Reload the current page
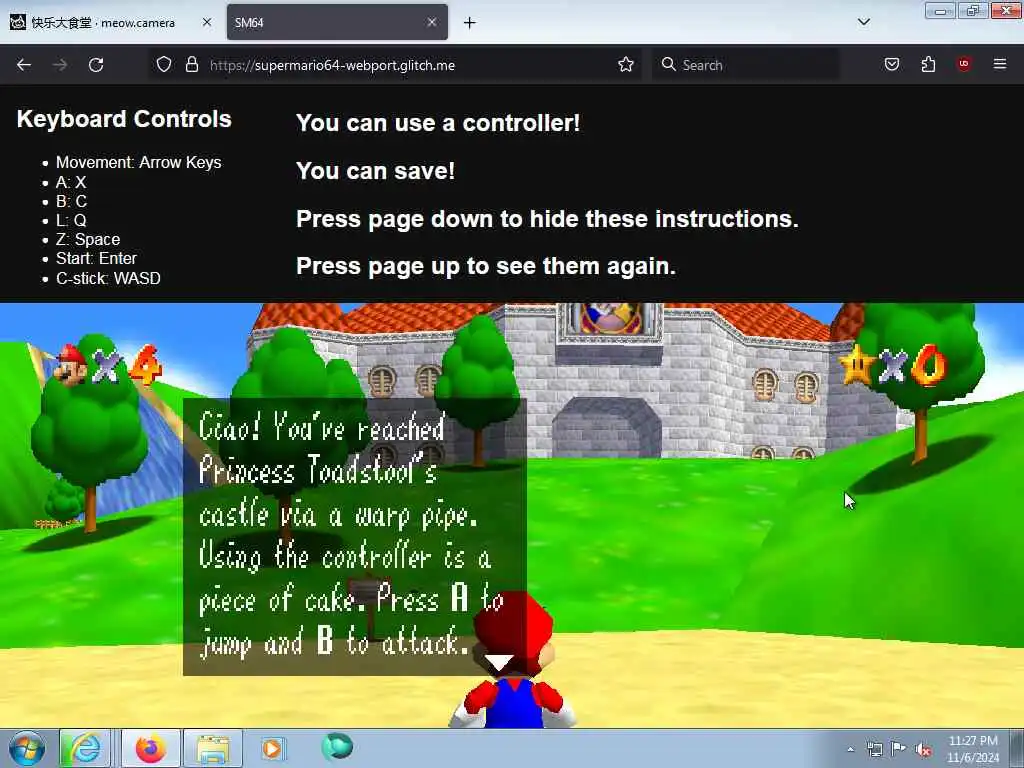The image size is (1024, 768). click(x=96, y=65)
